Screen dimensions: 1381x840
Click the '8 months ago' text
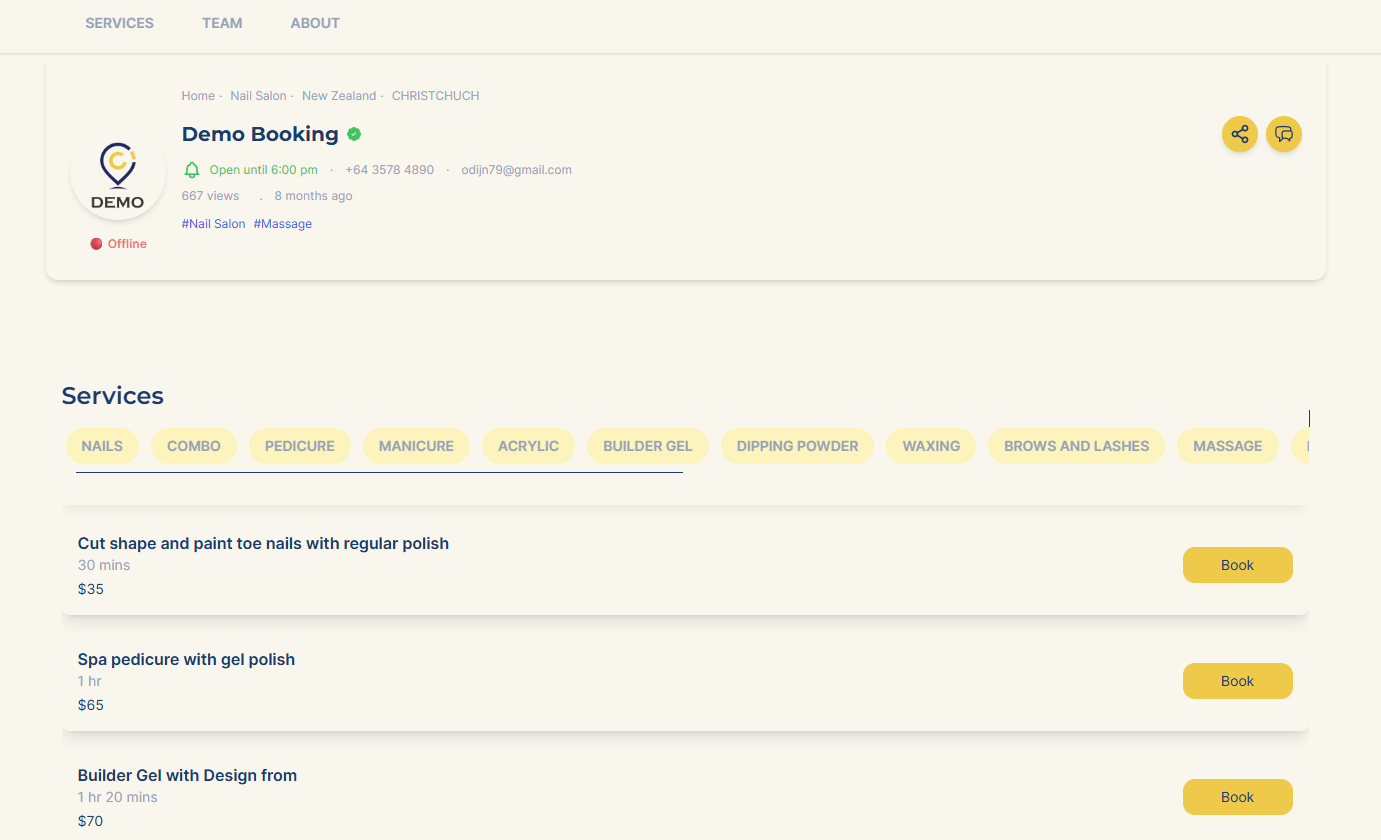(x=314, y=196)
